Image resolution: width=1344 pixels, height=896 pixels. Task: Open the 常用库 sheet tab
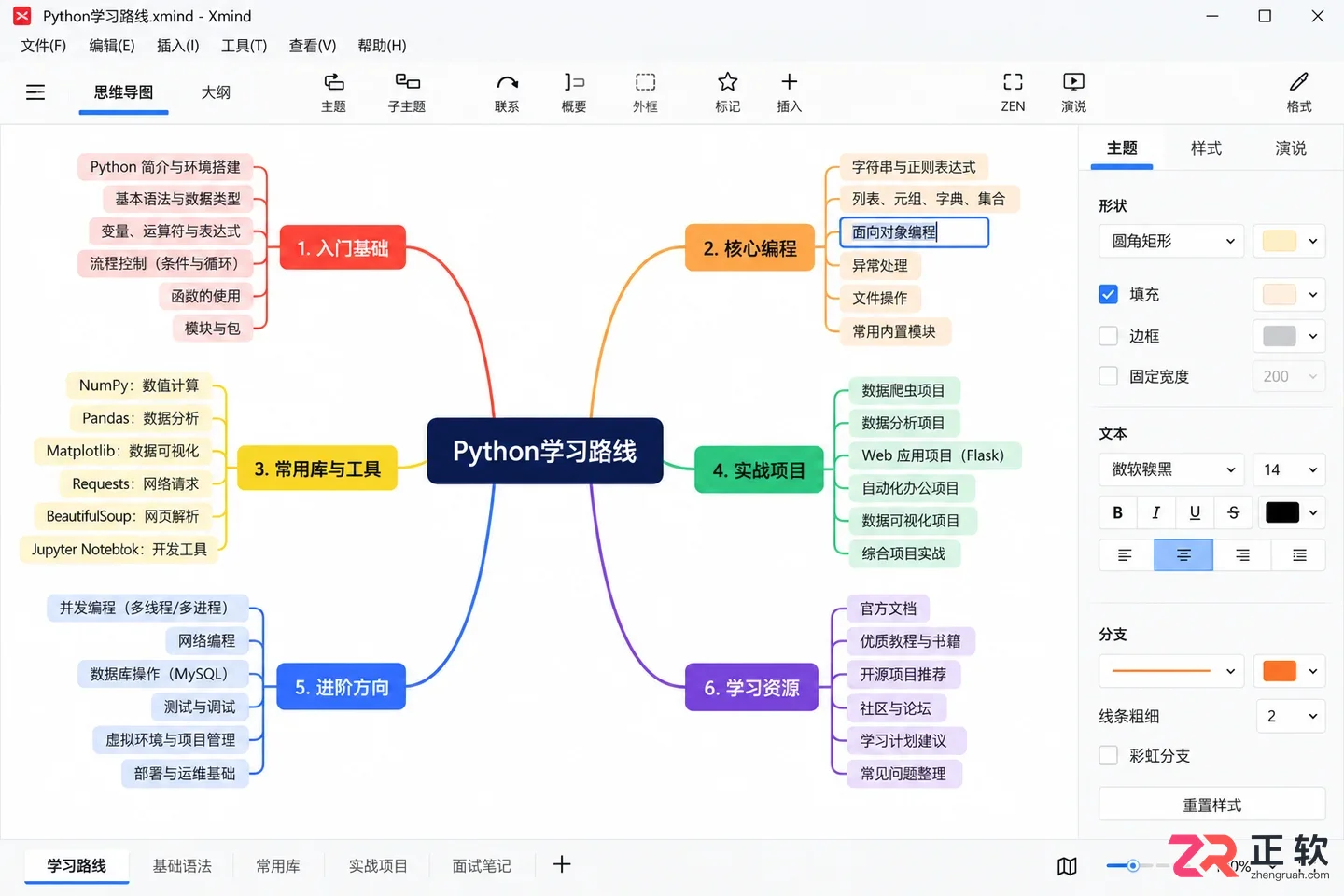click(x=278, y=866)
